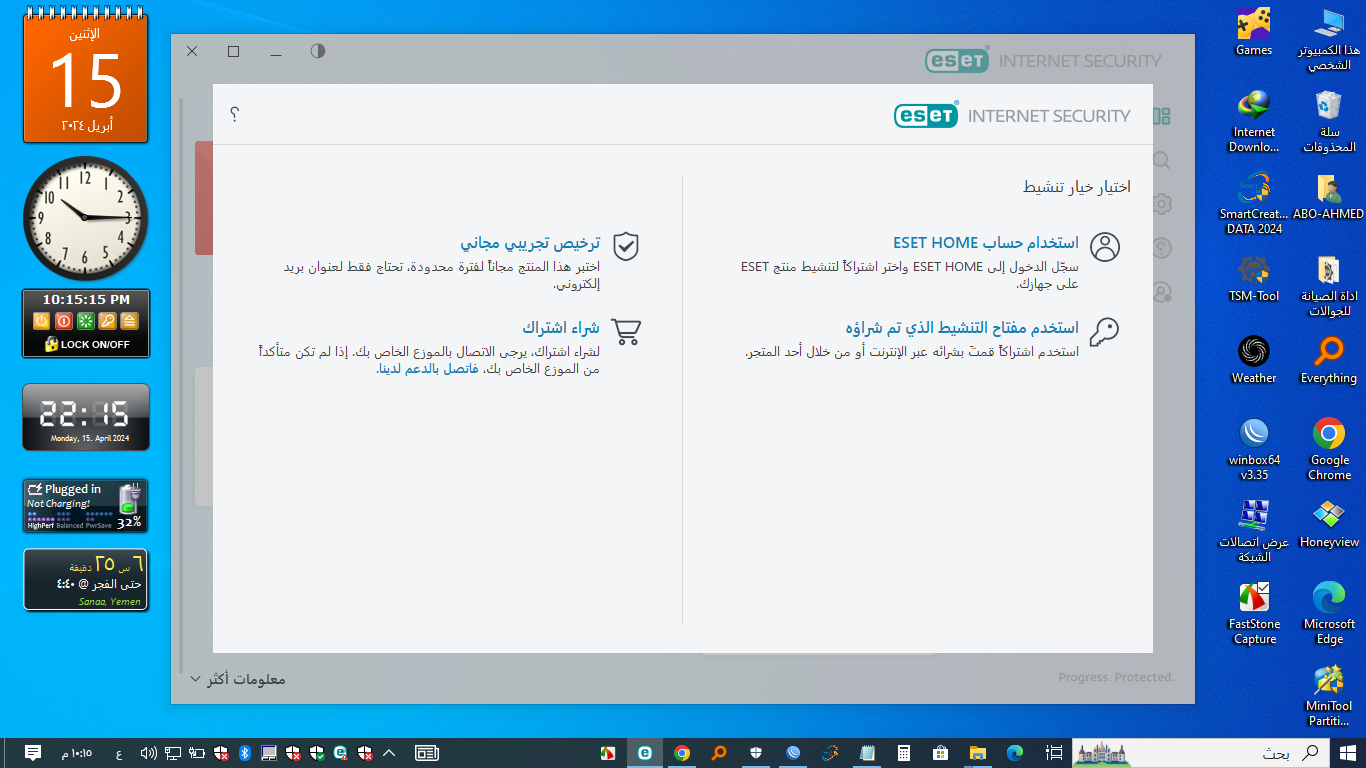Open Notepad from taskbar

[x=867, y=753]
